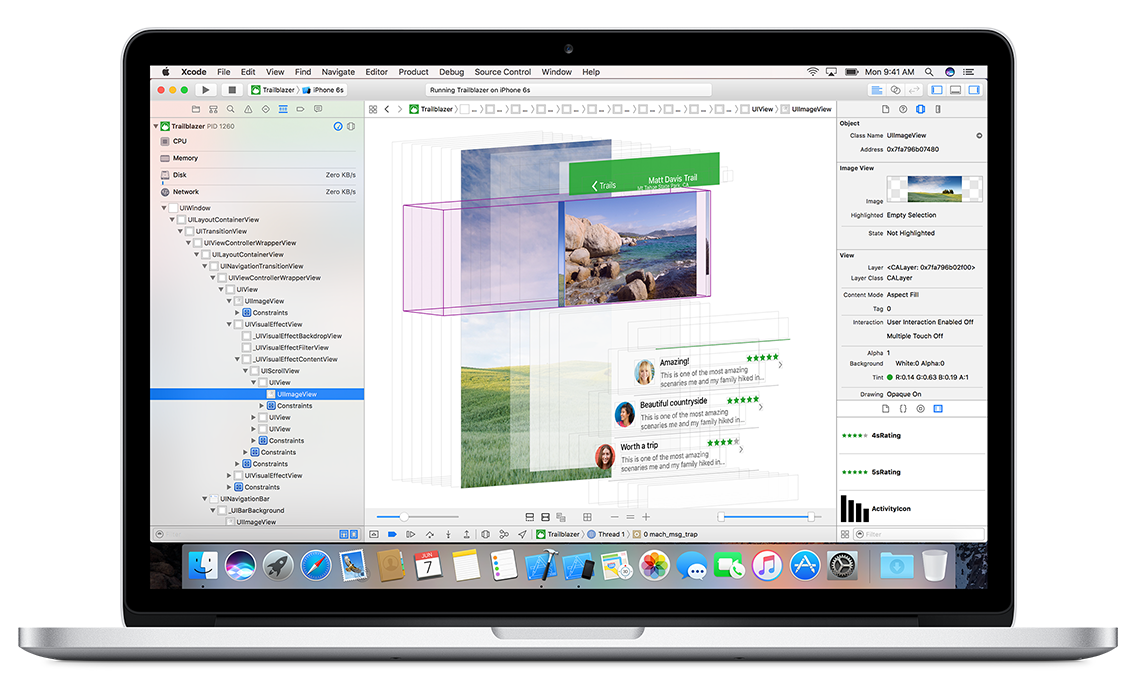The height and width of the screenshot is (698, 1147).
Task: Open the Project navigator folder icon
Action: click(195, 109)
